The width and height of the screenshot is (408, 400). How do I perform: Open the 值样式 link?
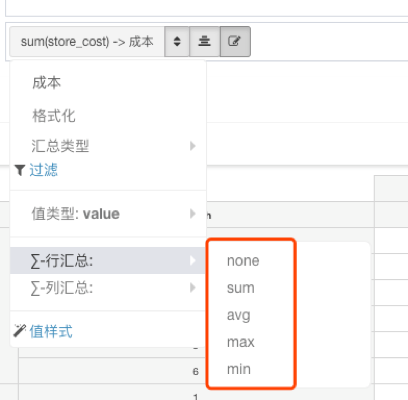51,331
